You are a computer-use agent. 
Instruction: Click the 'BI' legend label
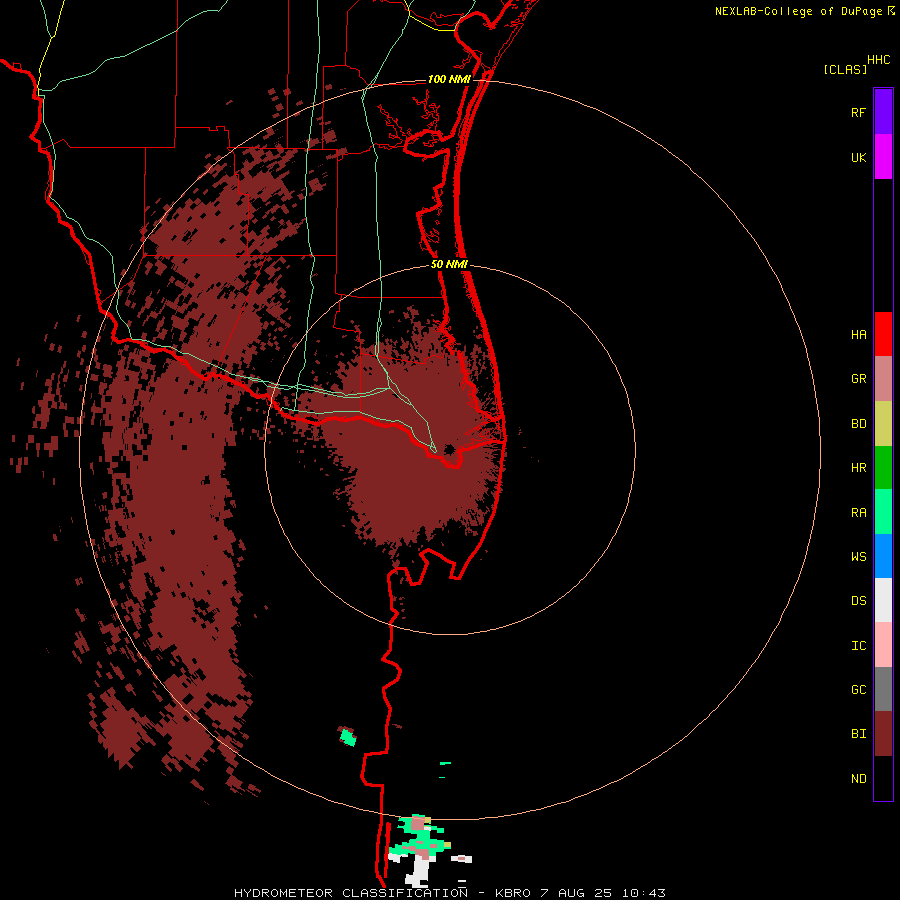click(x=858, y=734)
